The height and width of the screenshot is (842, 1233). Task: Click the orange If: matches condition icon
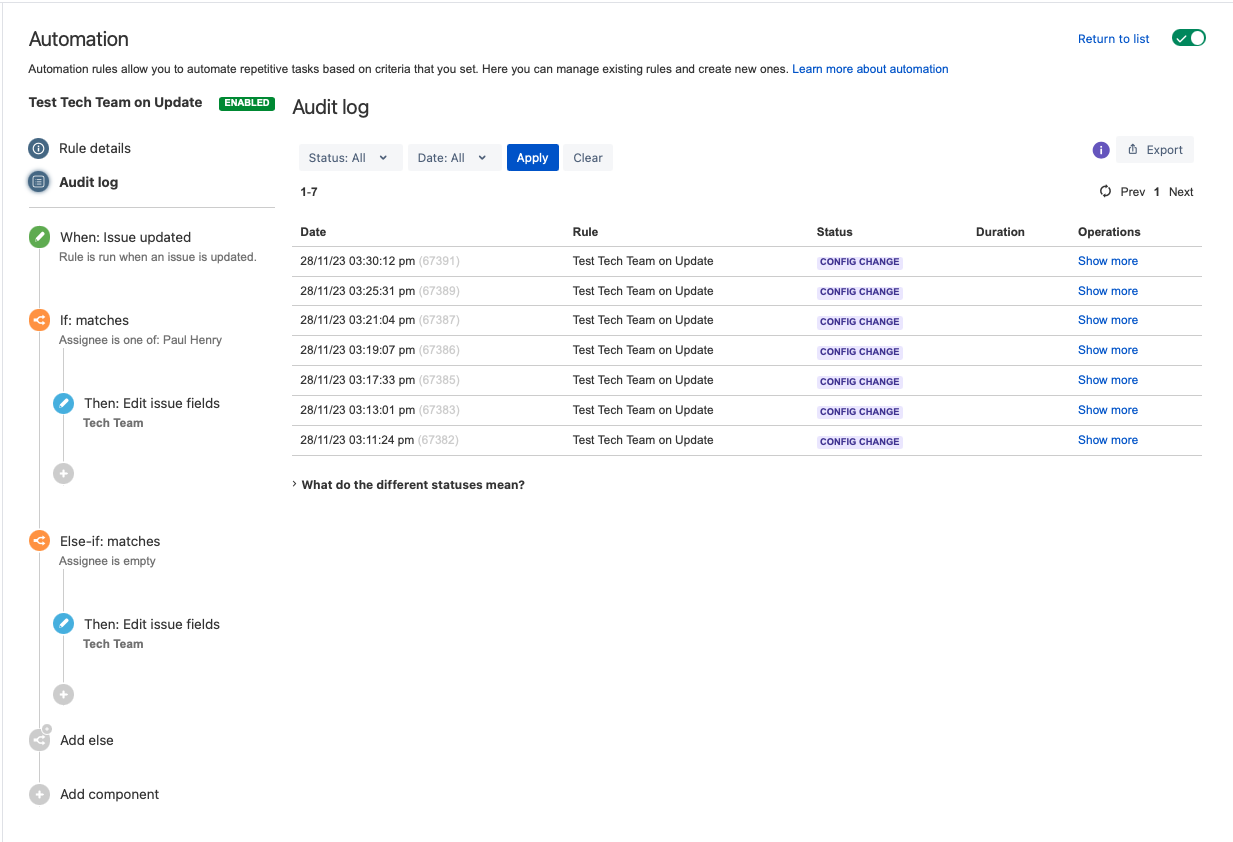pos(39,320)
